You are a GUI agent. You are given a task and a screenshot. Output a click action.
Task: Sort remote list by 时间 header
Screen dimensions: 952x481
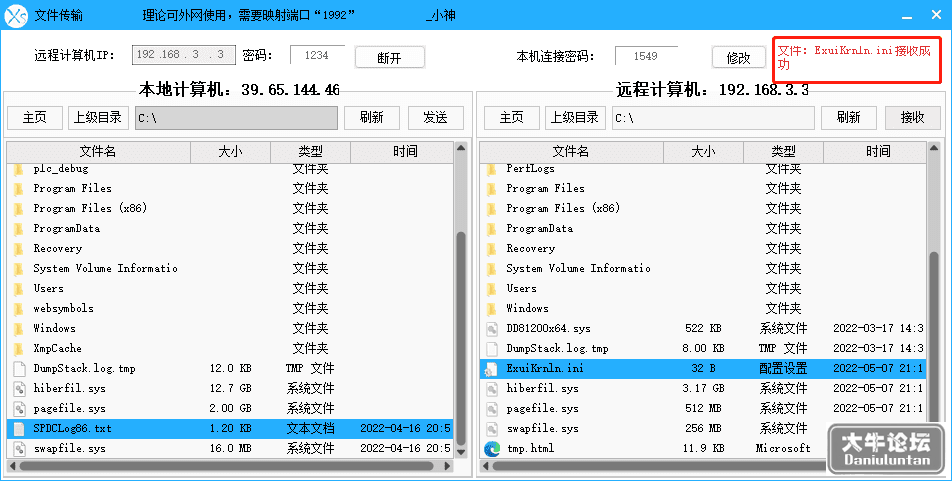point(876,152)
